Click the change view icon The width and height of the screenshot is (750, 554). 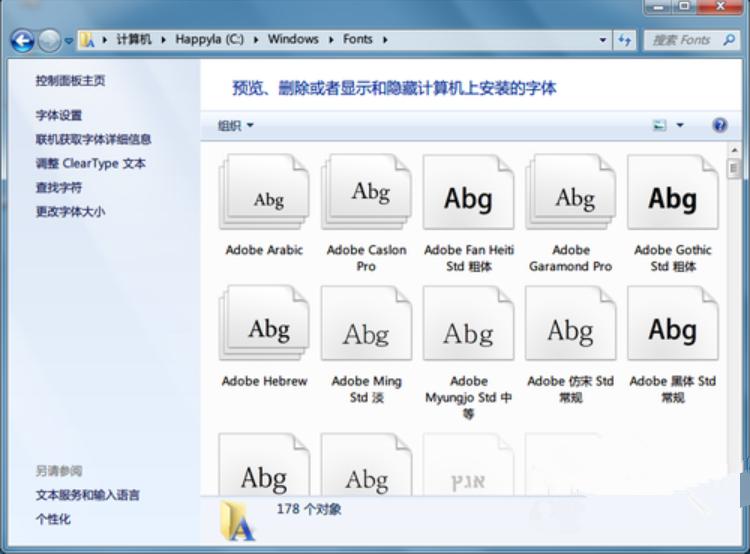coord(660,125)
